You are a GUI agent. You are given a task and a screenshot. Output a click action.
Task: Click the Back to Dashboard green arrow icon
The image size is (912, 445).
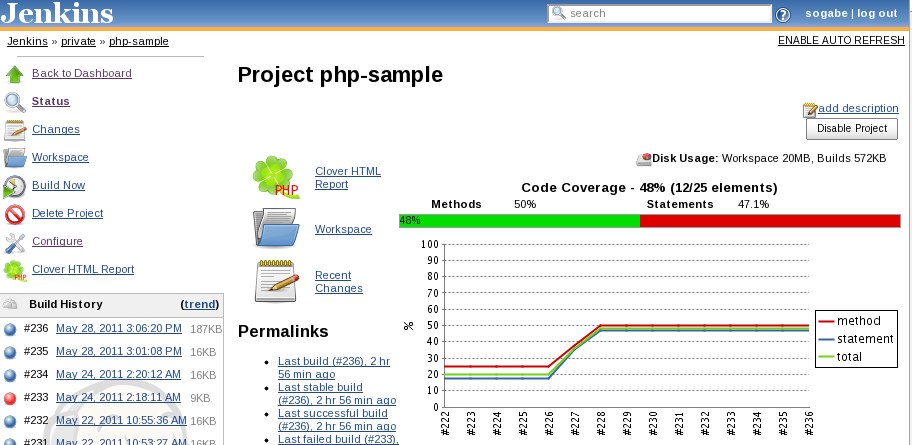tap(15, 74)
